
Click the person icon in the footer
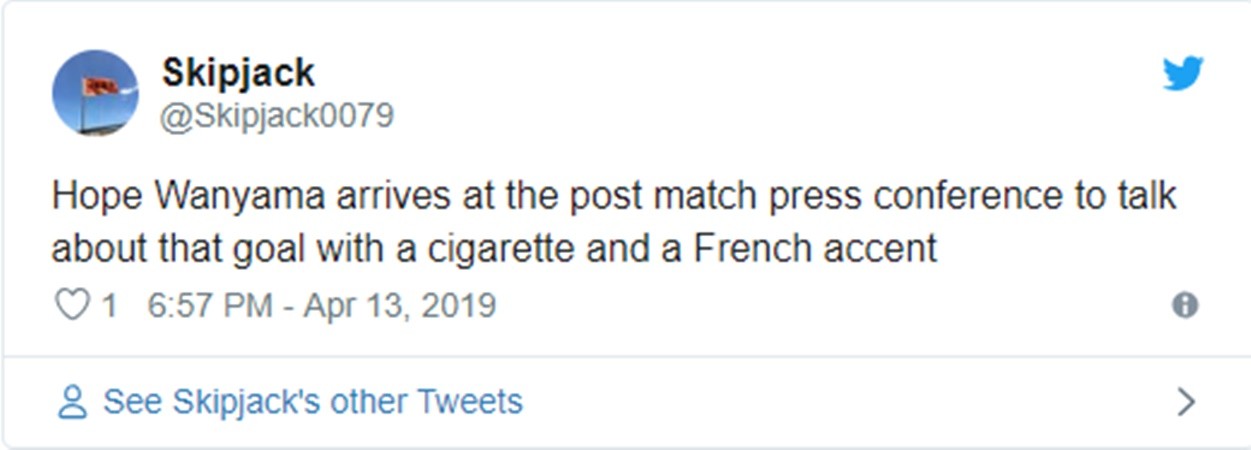[x=72, y=402]
